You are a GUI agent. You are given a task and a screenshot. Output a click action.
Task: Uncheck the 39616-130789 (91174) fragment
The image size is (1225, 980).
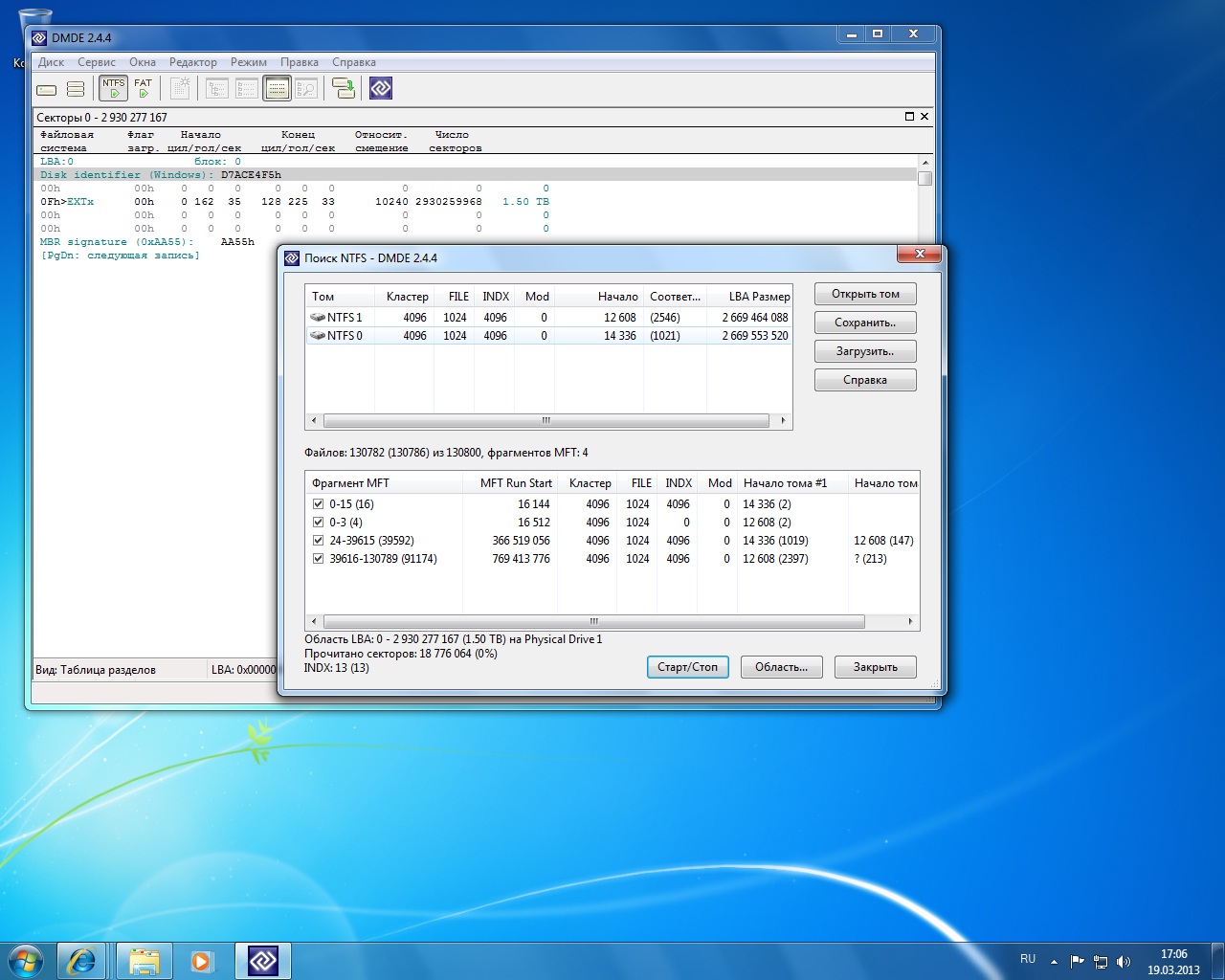pyautogui.click(x=318, y=559)
